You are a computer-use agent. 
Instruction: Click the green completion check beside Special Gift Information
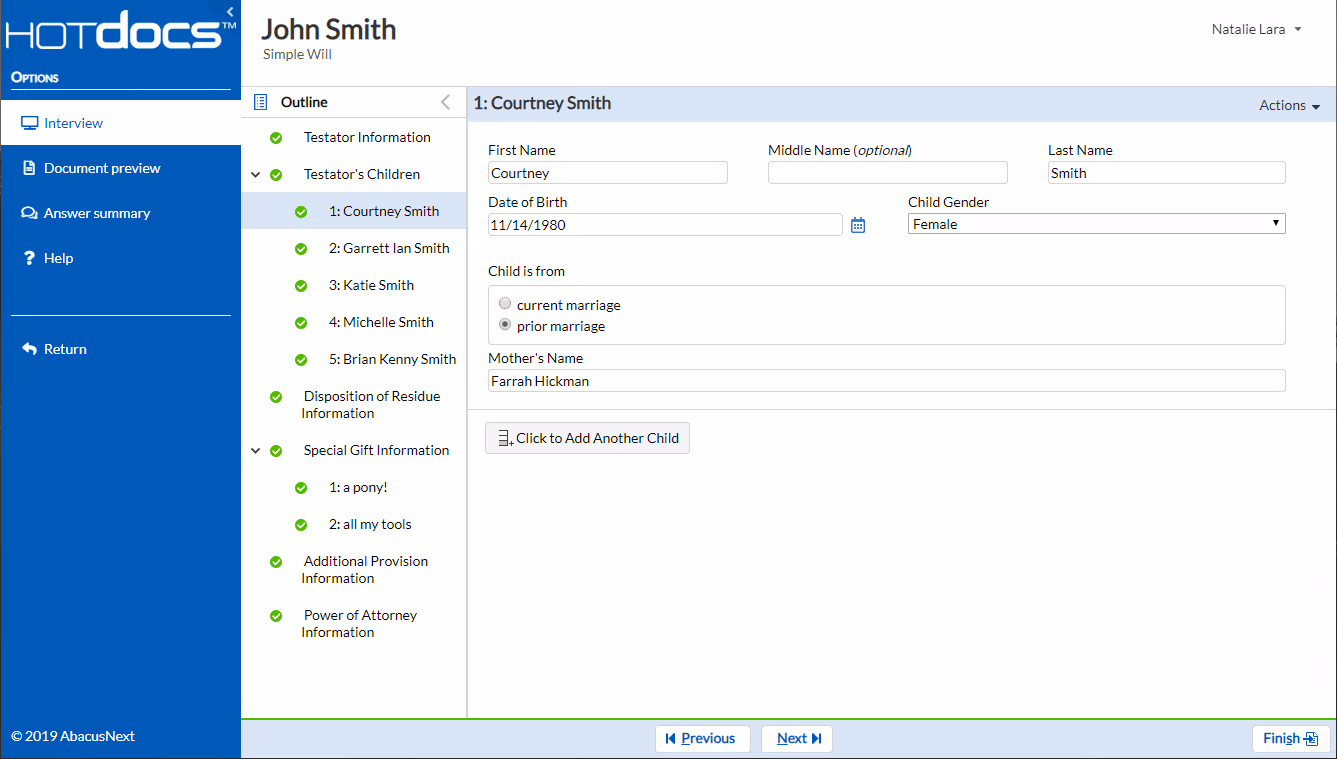pos(275,450)
